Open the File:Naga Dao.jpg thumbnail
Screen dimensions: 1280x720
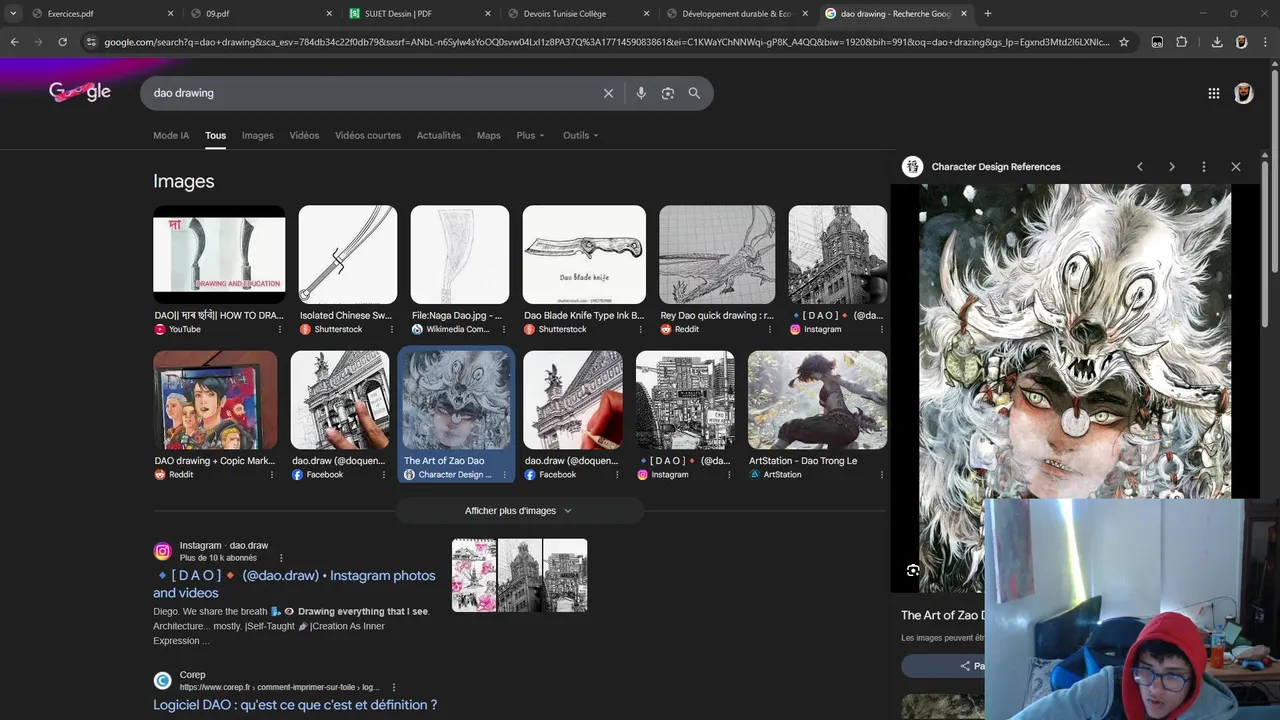[460, 255]
